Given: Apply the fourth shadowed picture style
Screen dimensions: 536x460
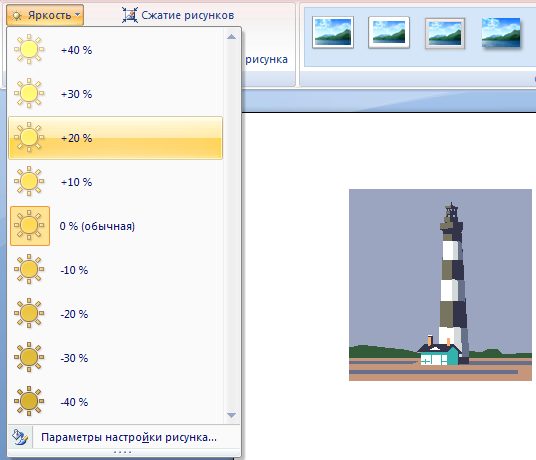Looking at the screenshot, I should pyautogui.click(x=501, y=33).
